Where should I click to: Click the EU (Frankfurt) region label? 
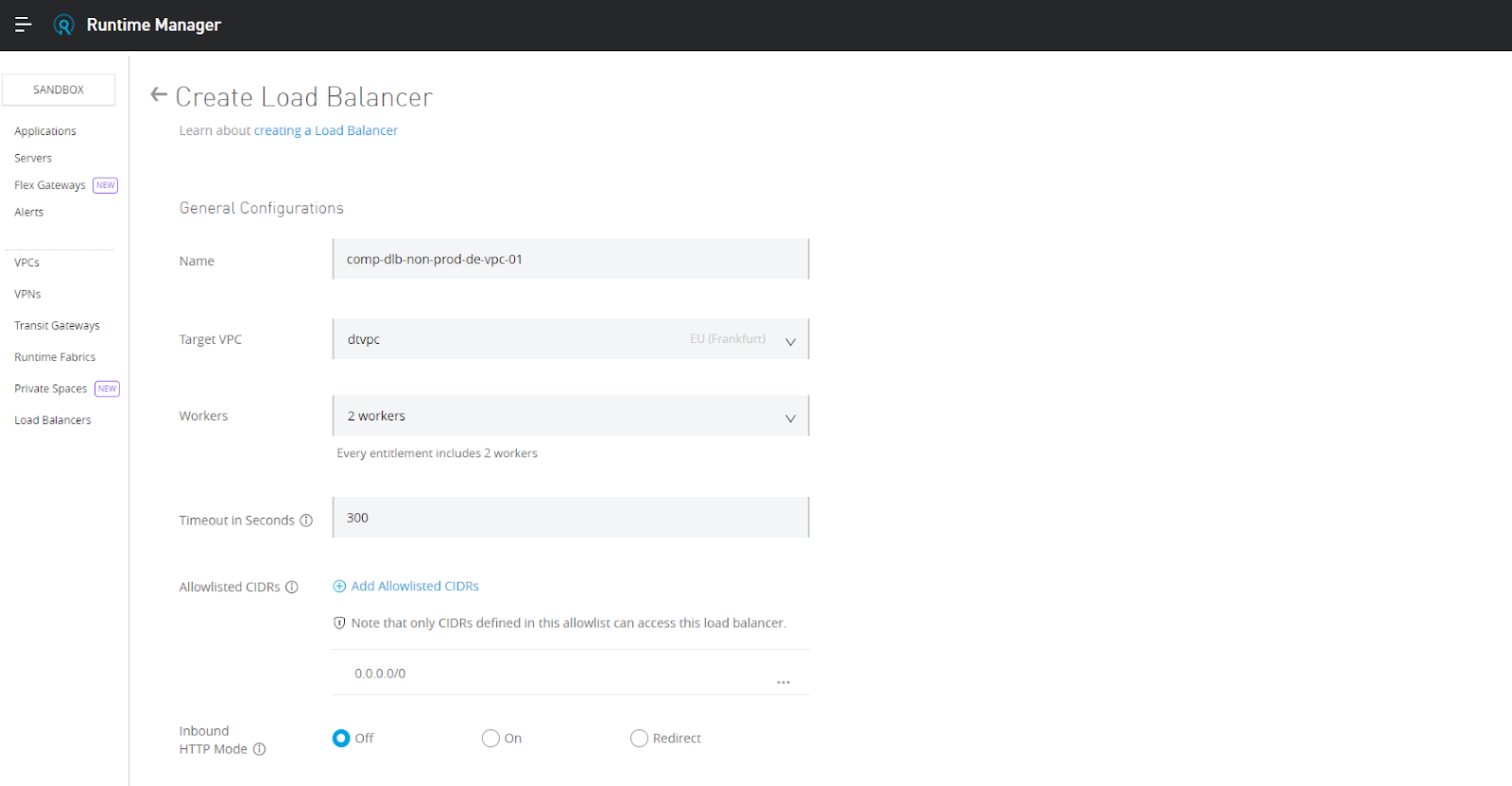tap(728, 338)
